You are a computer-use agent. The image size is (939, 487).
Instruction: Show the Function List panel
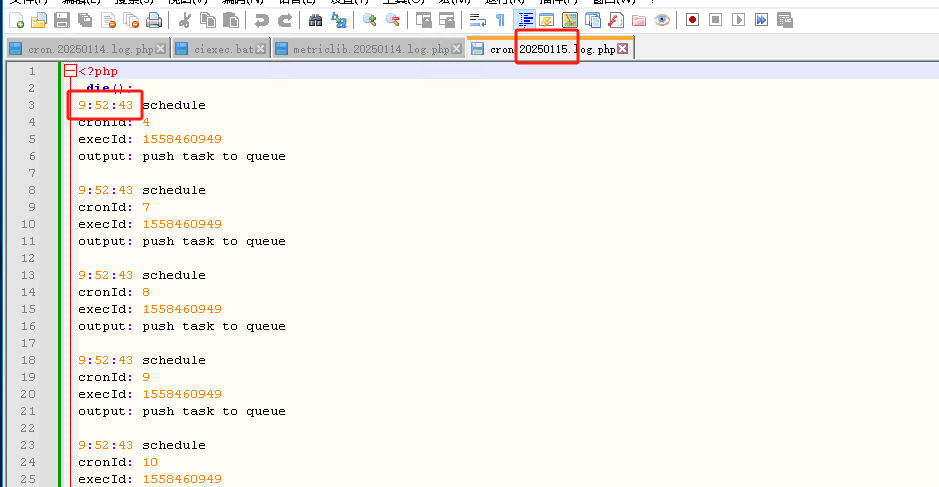click(616, 20)
